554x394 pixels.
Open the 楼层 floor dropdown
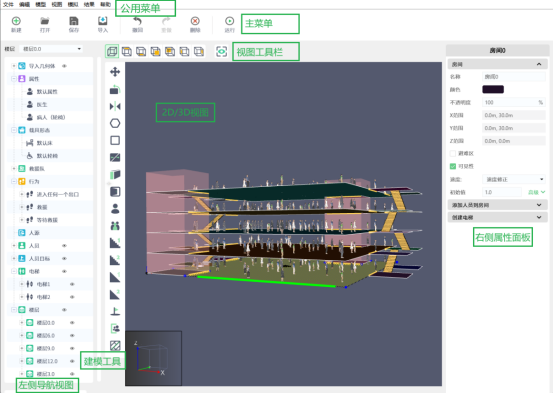click(52, 49)
